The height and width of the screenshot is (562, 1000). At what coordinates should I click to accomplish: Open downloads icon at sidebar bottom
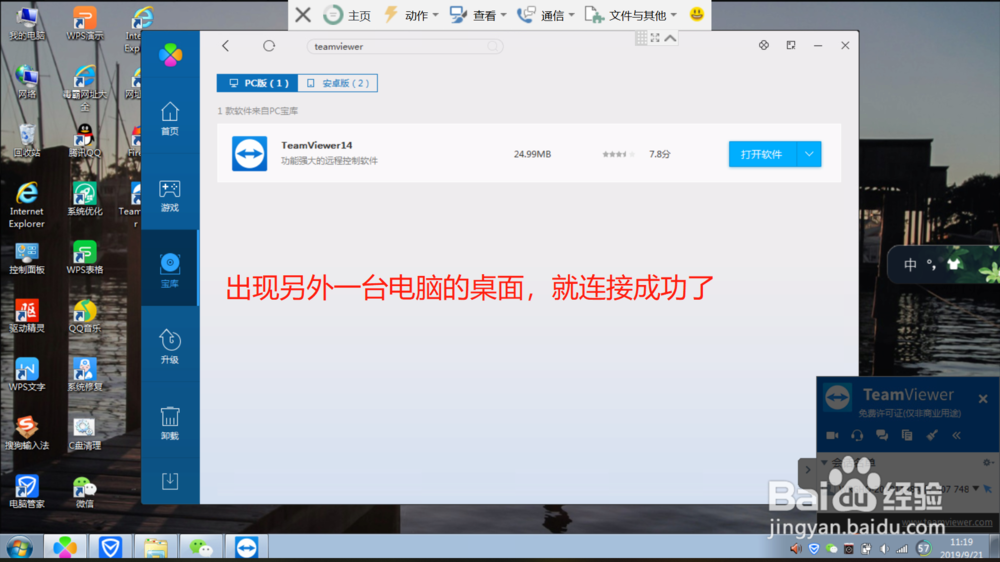point(170,481)
